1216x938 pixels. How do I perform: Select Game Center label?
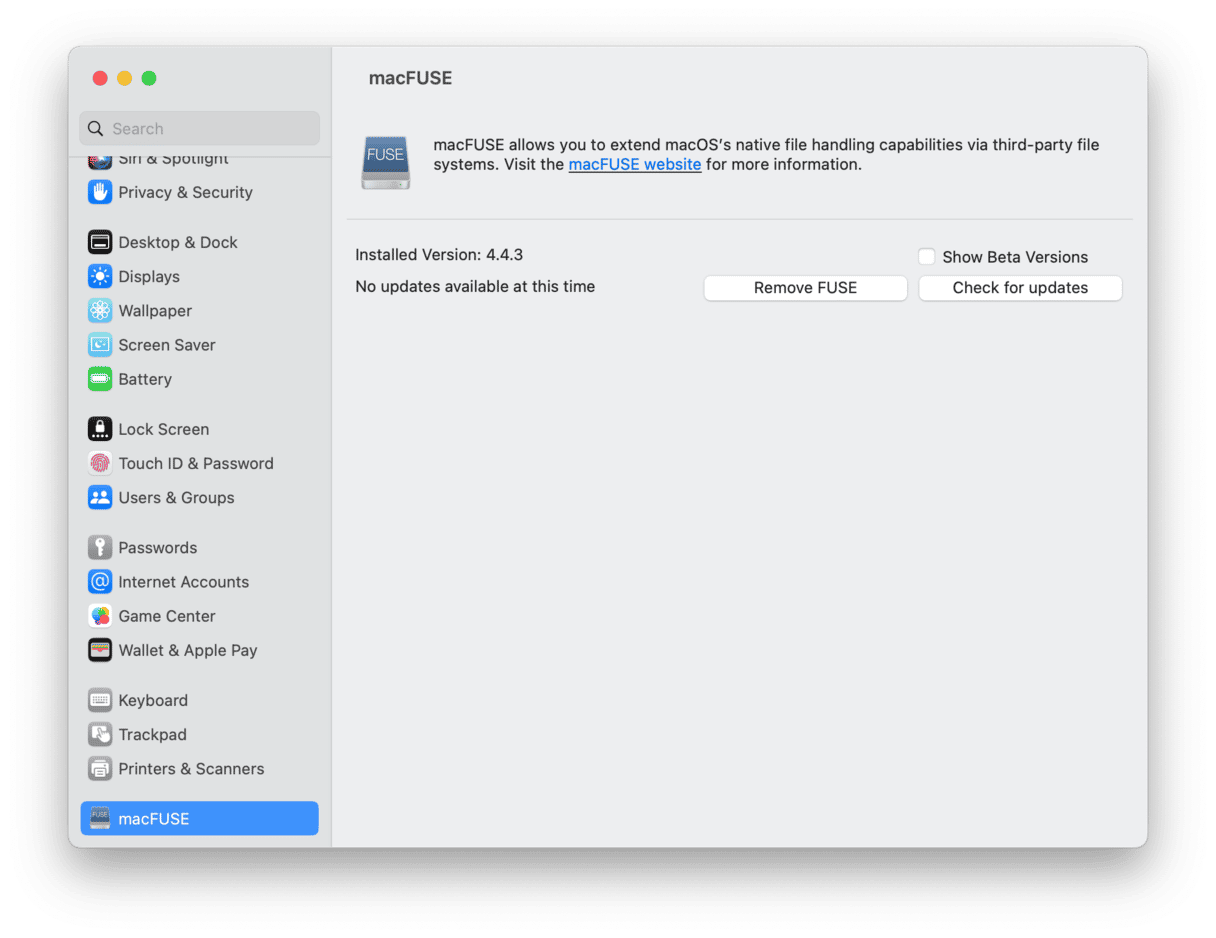(x=167, y=616)
